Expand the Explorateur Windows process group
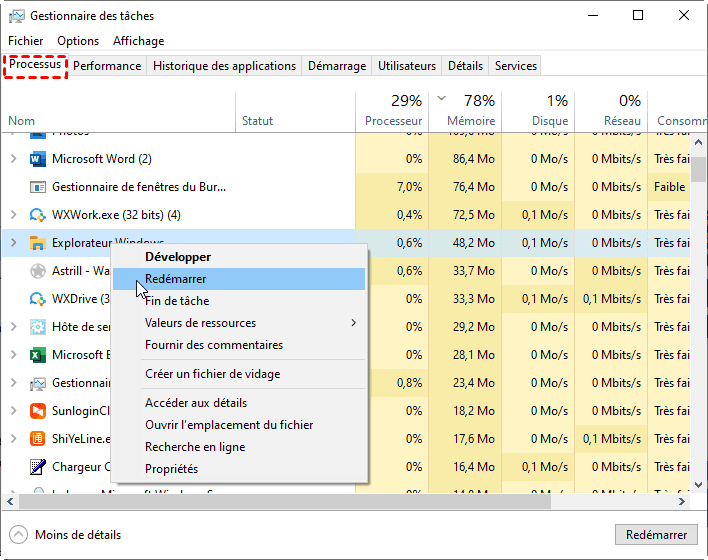The image size is (708, 560). point(13,243)
